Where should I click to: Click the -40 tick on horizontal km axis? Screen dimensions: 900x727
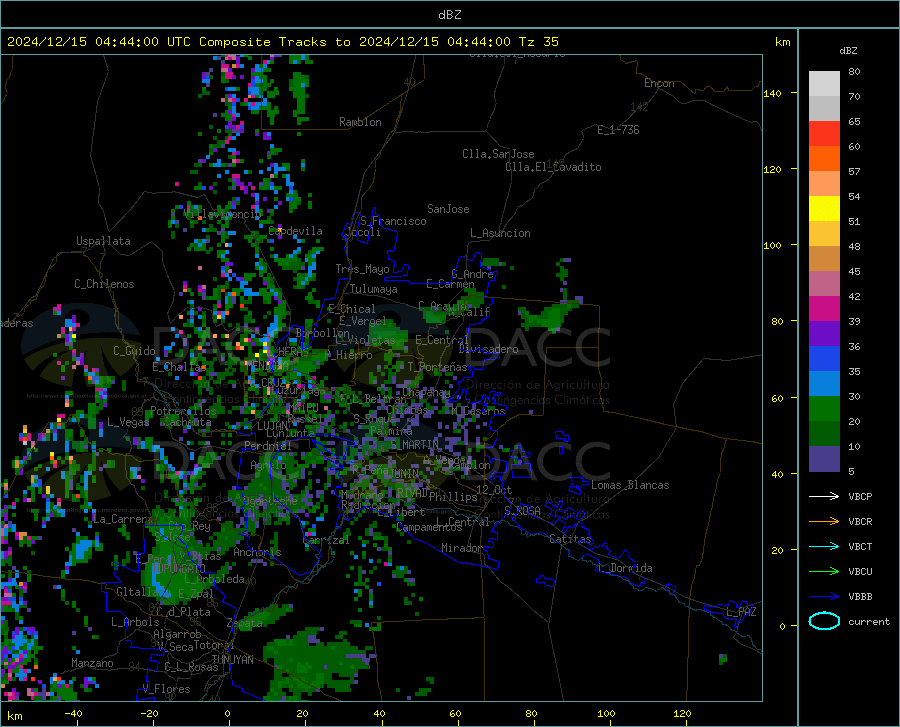(x=73, y=714)
